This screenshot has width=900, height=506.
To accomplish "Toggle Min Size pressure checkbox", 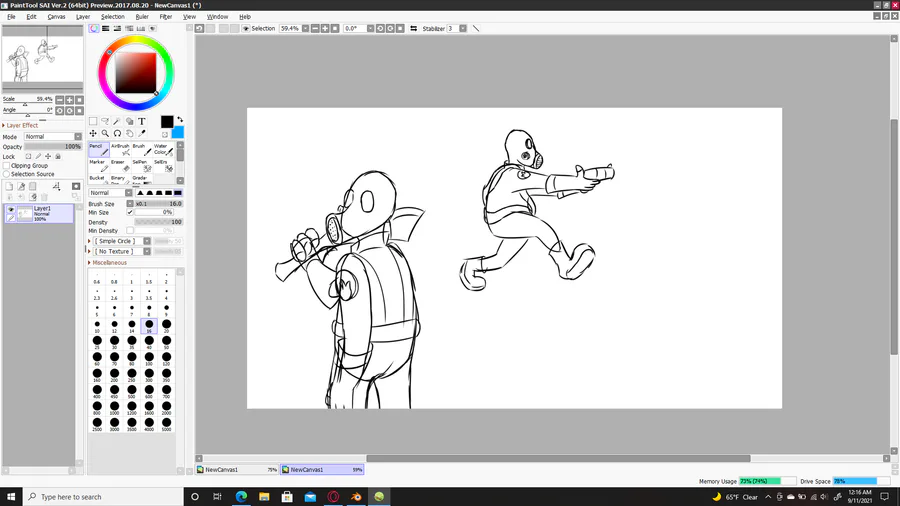I will coord(130,212).
